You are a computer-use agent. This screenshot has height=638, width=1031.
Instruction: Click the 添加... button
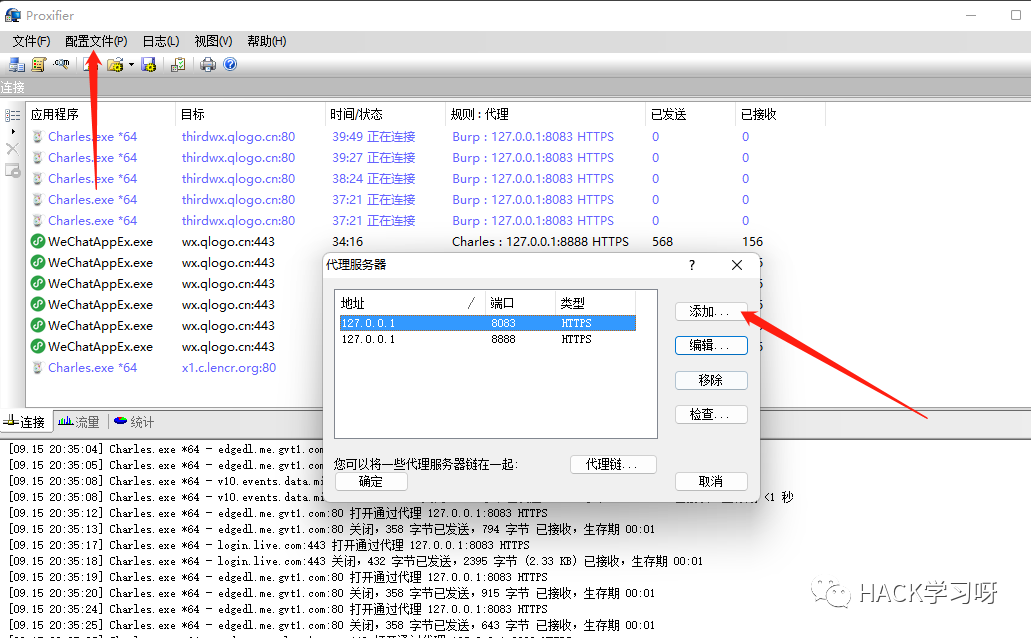click(x=711, y=311)
